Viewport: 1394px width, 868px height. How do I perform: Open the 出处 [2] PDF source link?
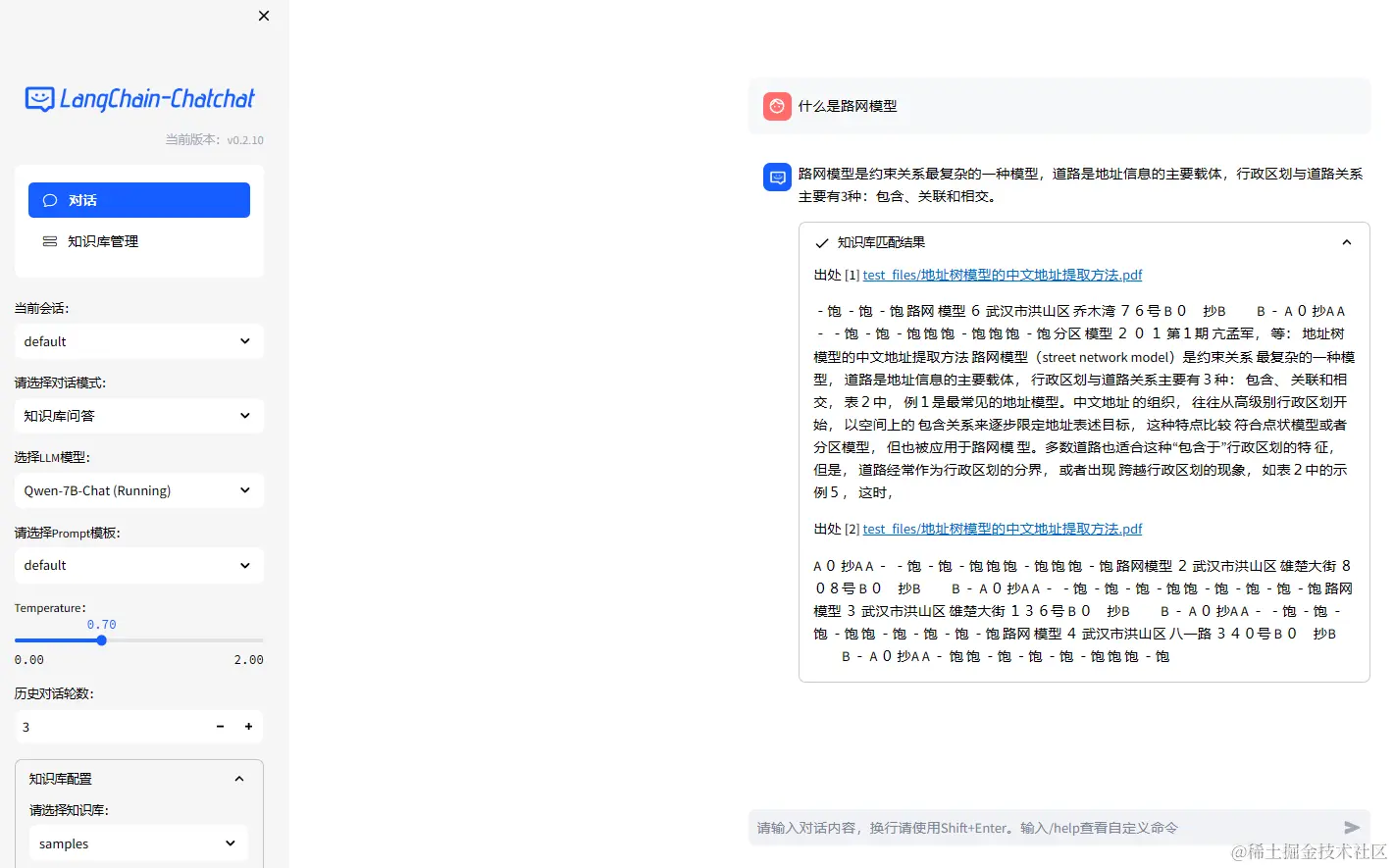[x=1003, y=530]
